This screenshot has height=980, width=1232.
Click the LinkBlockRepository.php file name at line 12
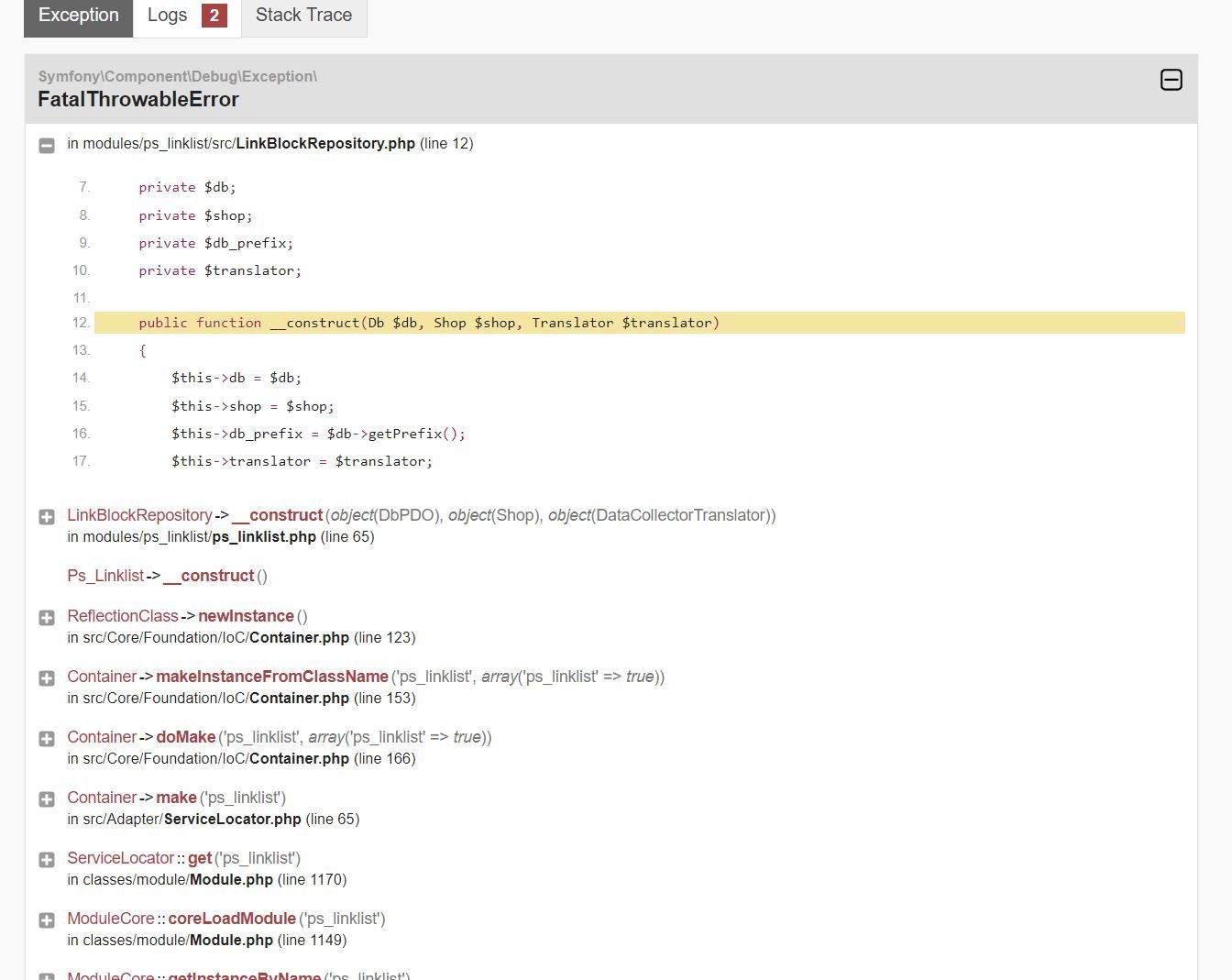click(325, 143)
